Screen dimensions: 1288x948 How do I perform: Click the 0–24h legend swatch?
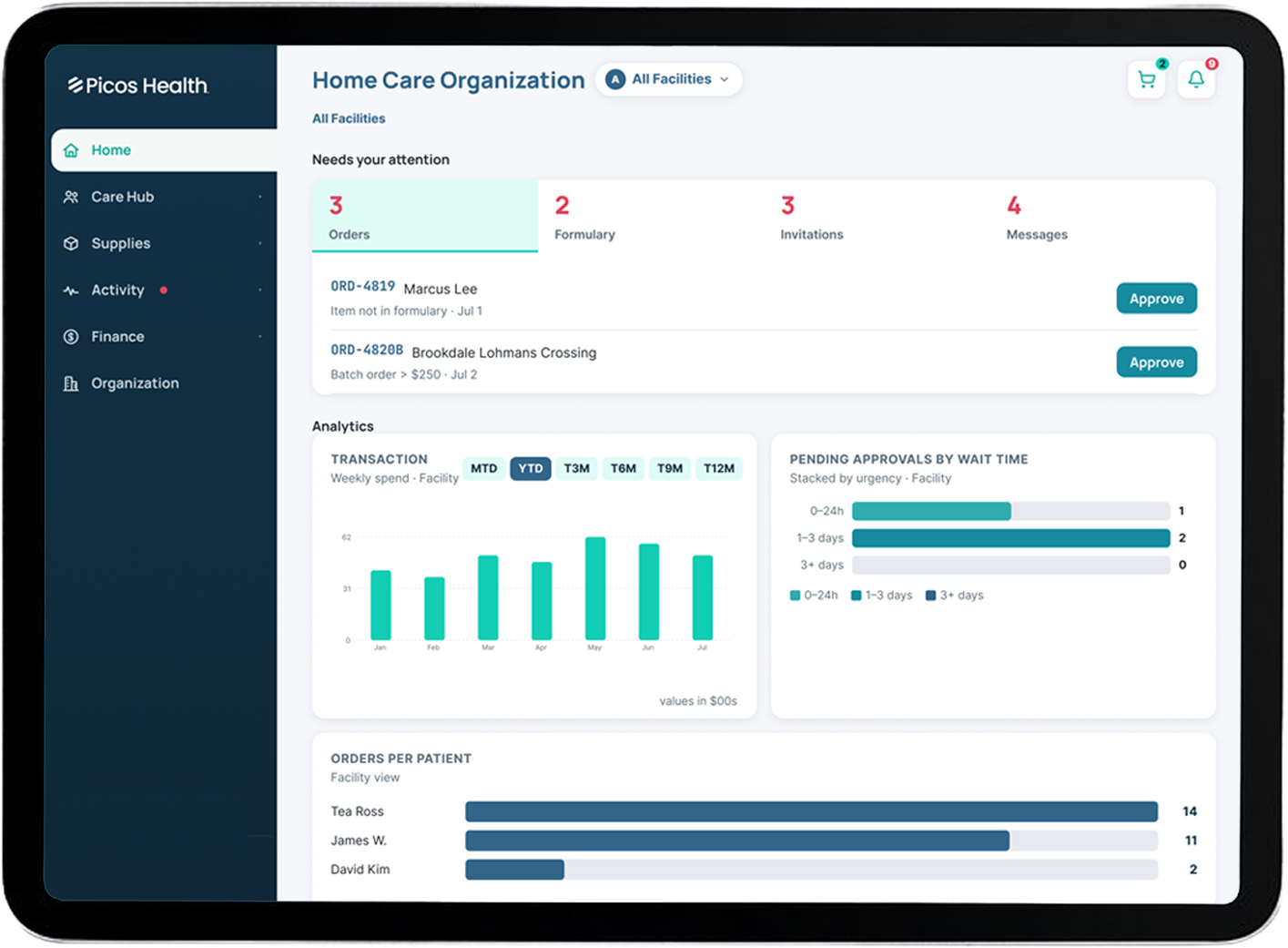point(796,596)
